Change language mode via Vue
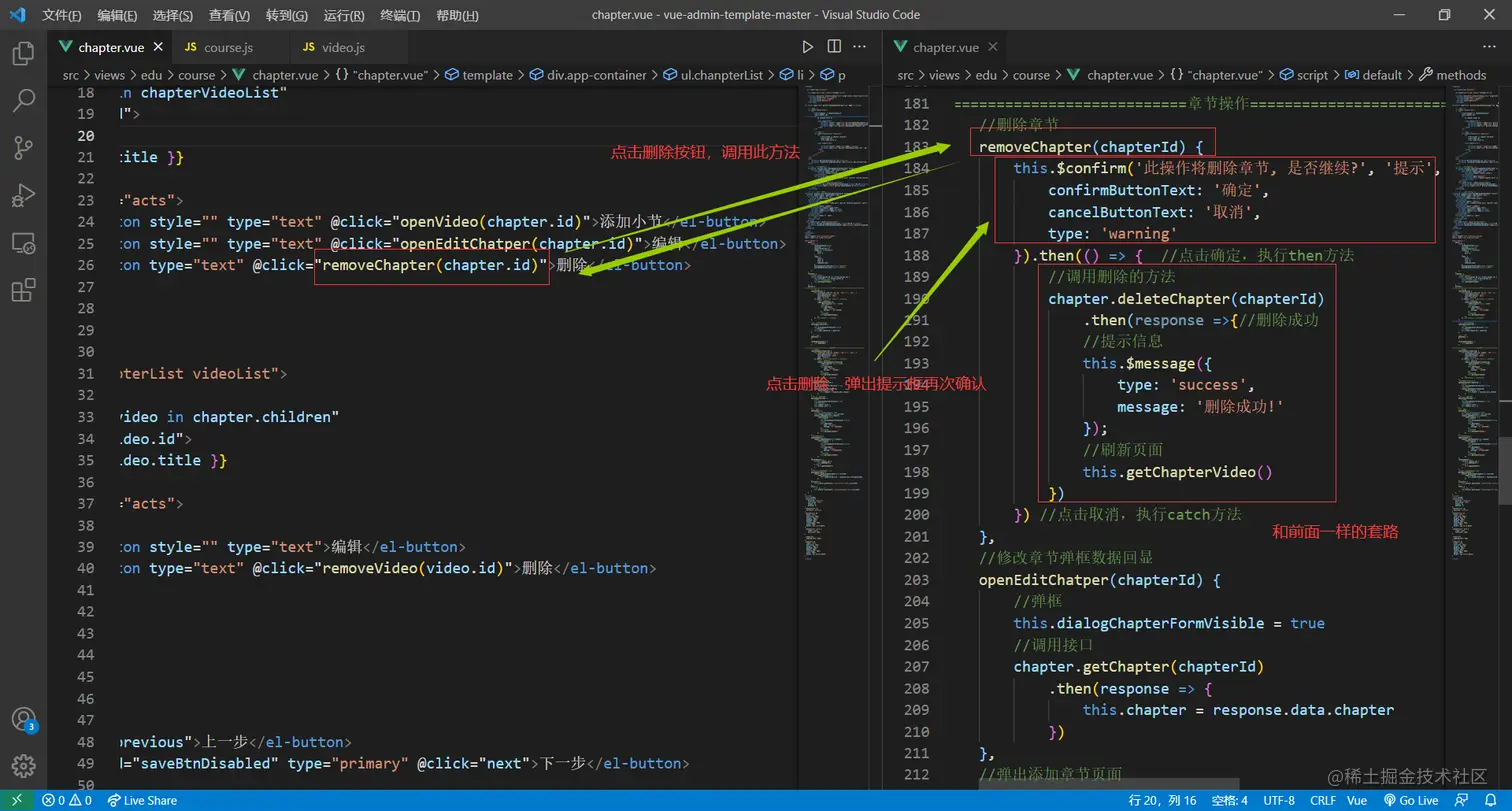This screenshot has width=1512, height=811. [1357, 800]
